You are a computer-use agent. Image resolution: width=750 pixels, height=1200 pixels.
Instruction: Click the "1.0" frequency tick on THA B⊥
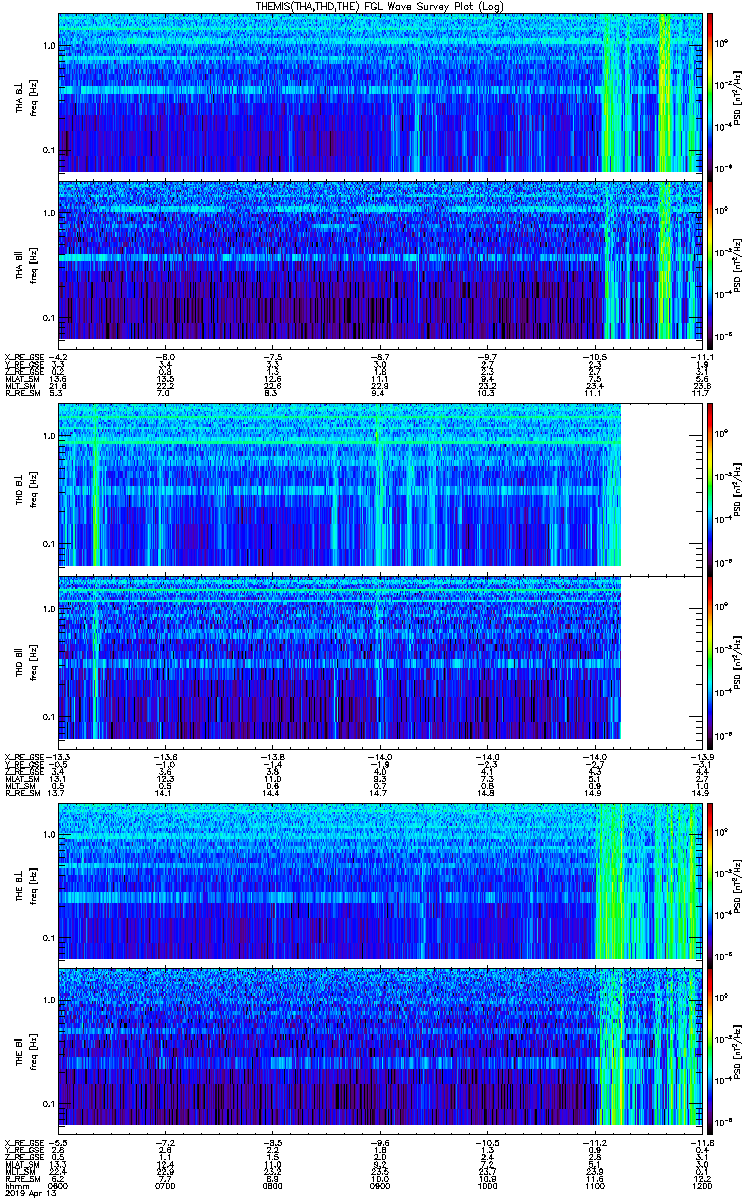pyautogui.click(x=48, y=47)
